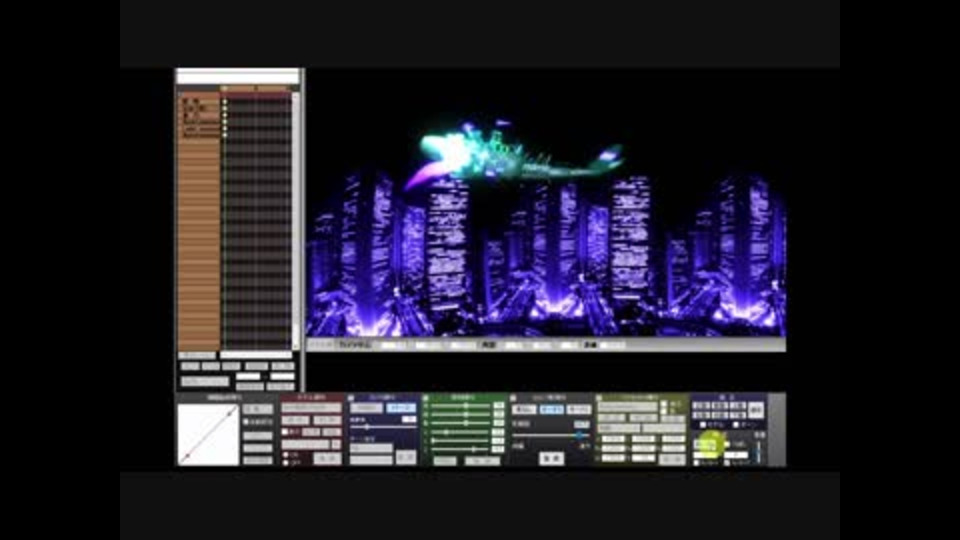This screenshot has width=960, height=540.
Task: Click the reset button left of the camera button
Action: pos(366,408)
